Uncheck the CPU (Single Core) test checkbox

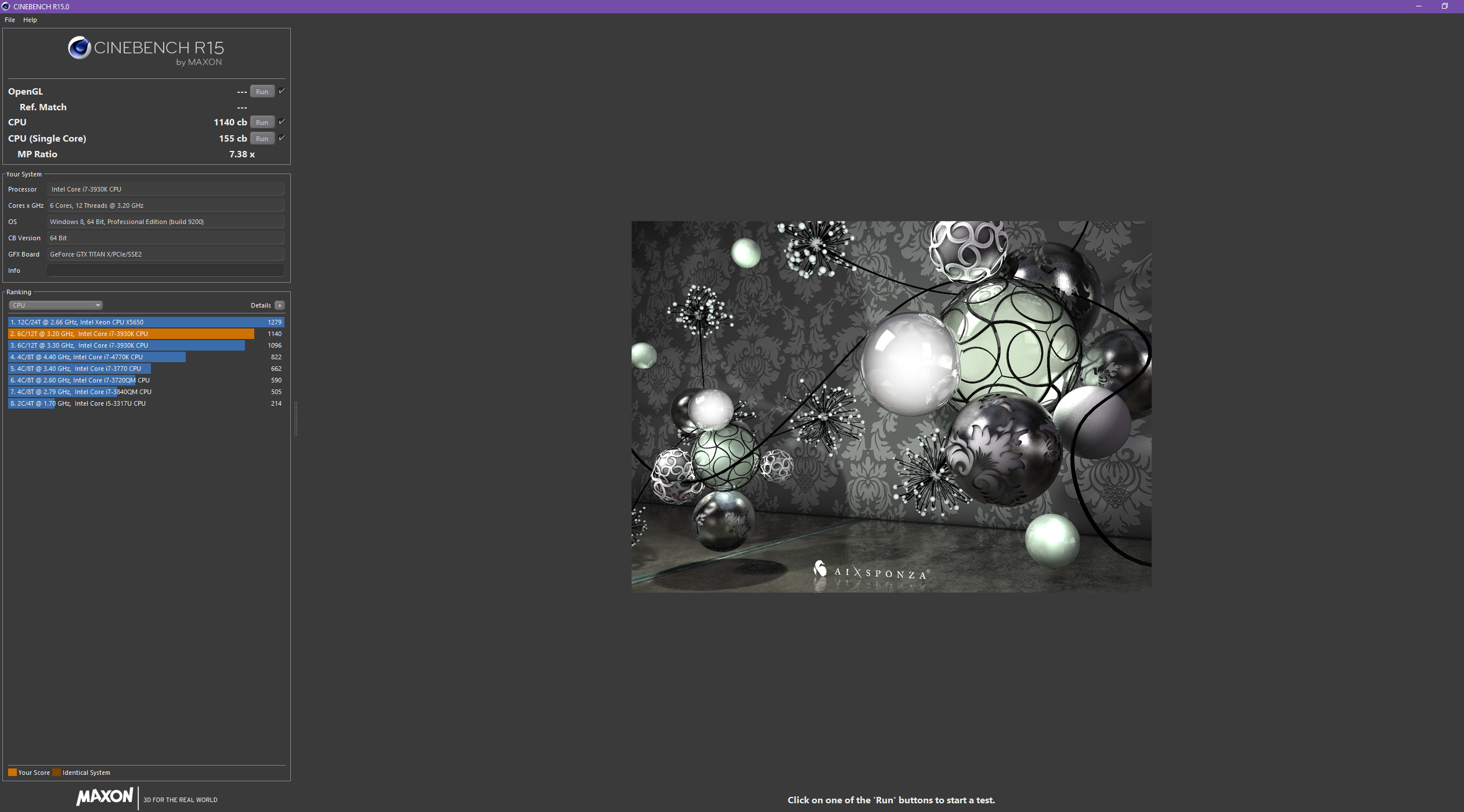(282, 138)
